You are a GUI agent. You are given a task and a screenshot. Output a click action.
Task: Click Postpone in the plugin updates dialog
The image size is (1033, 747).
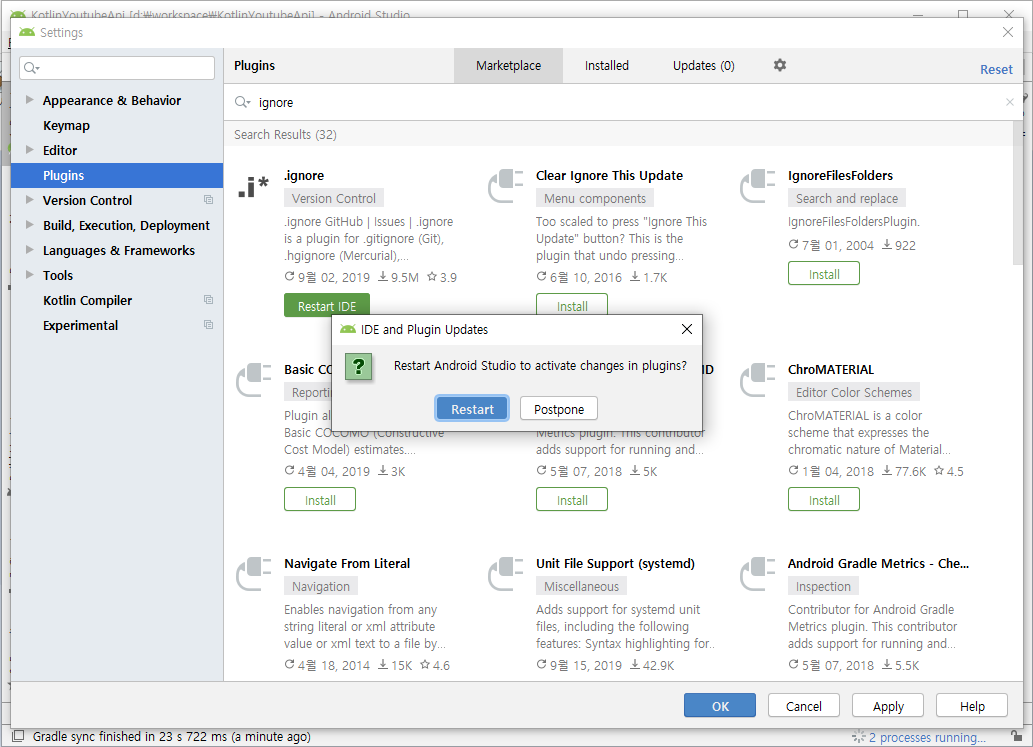click(x=559, y=408)
